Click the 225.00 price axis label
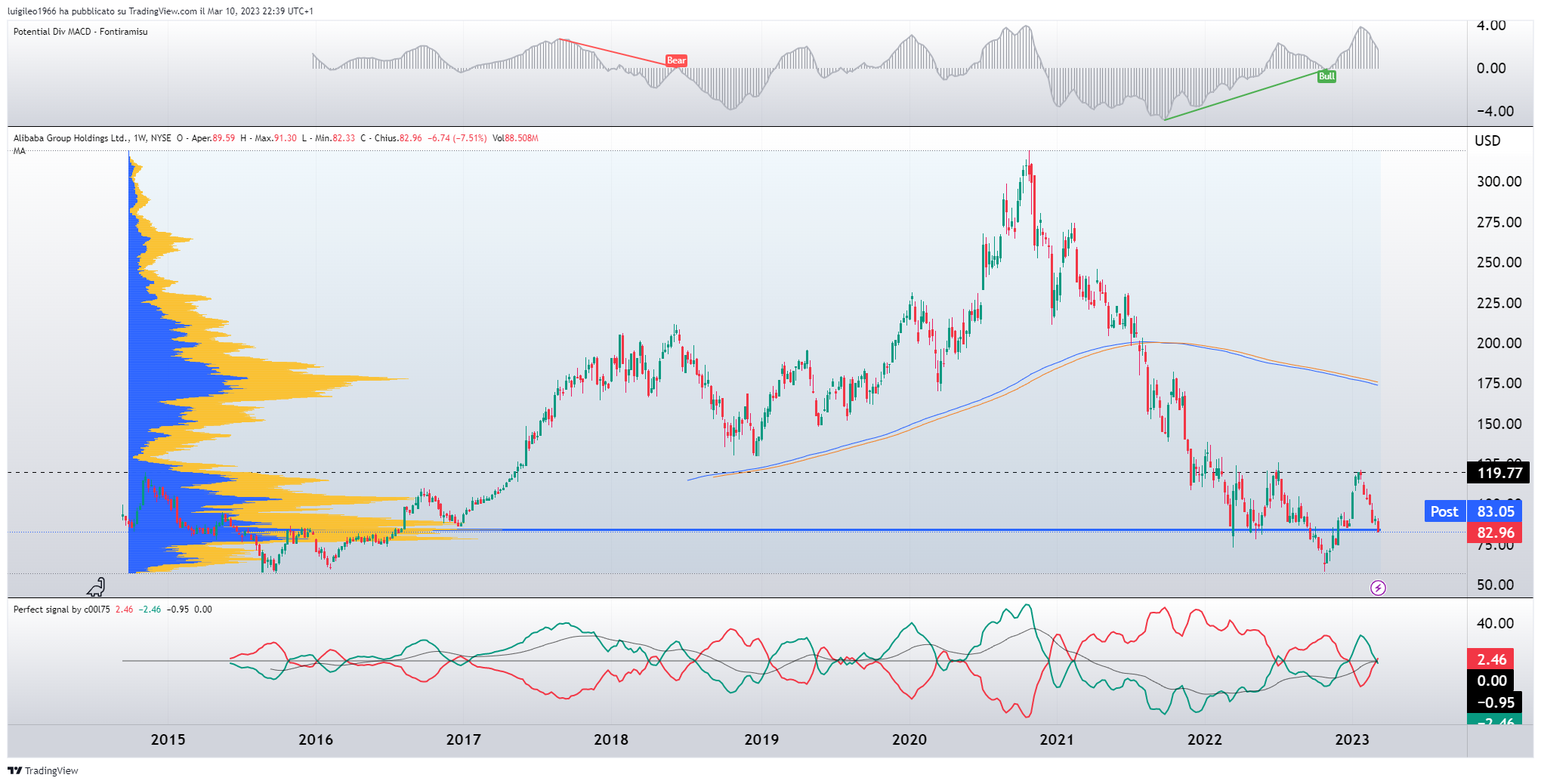This screenshot has width=1541, height=784. pos(1499,303)
